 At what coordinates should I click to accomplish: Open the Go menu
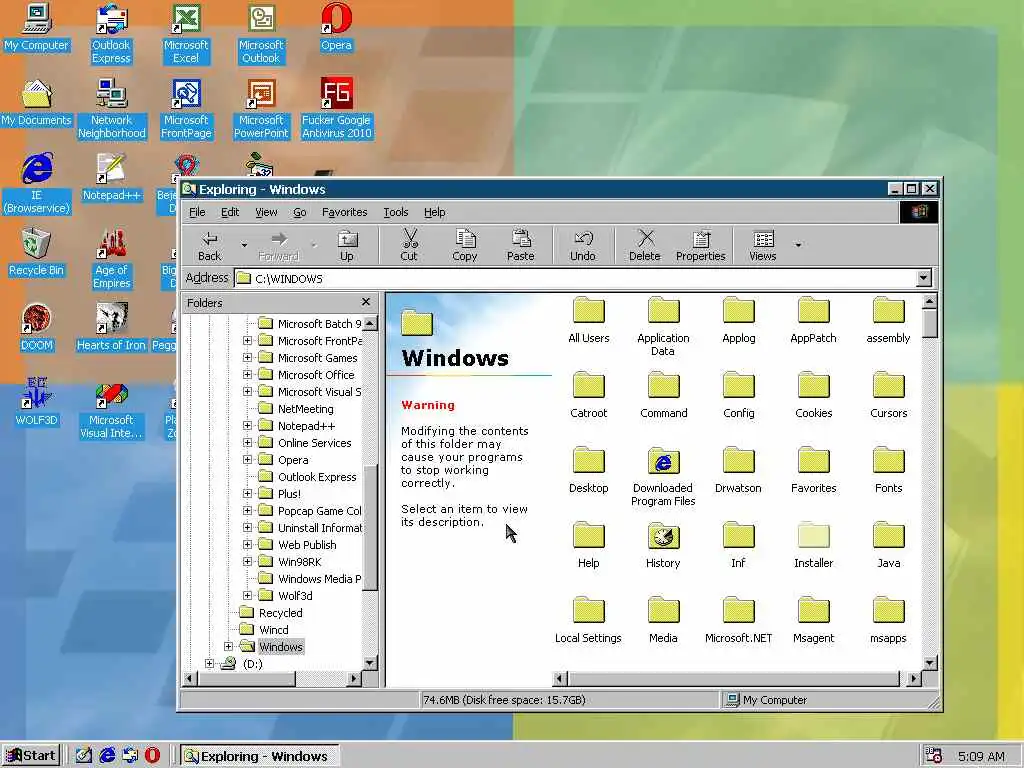[x=300, y=212]
